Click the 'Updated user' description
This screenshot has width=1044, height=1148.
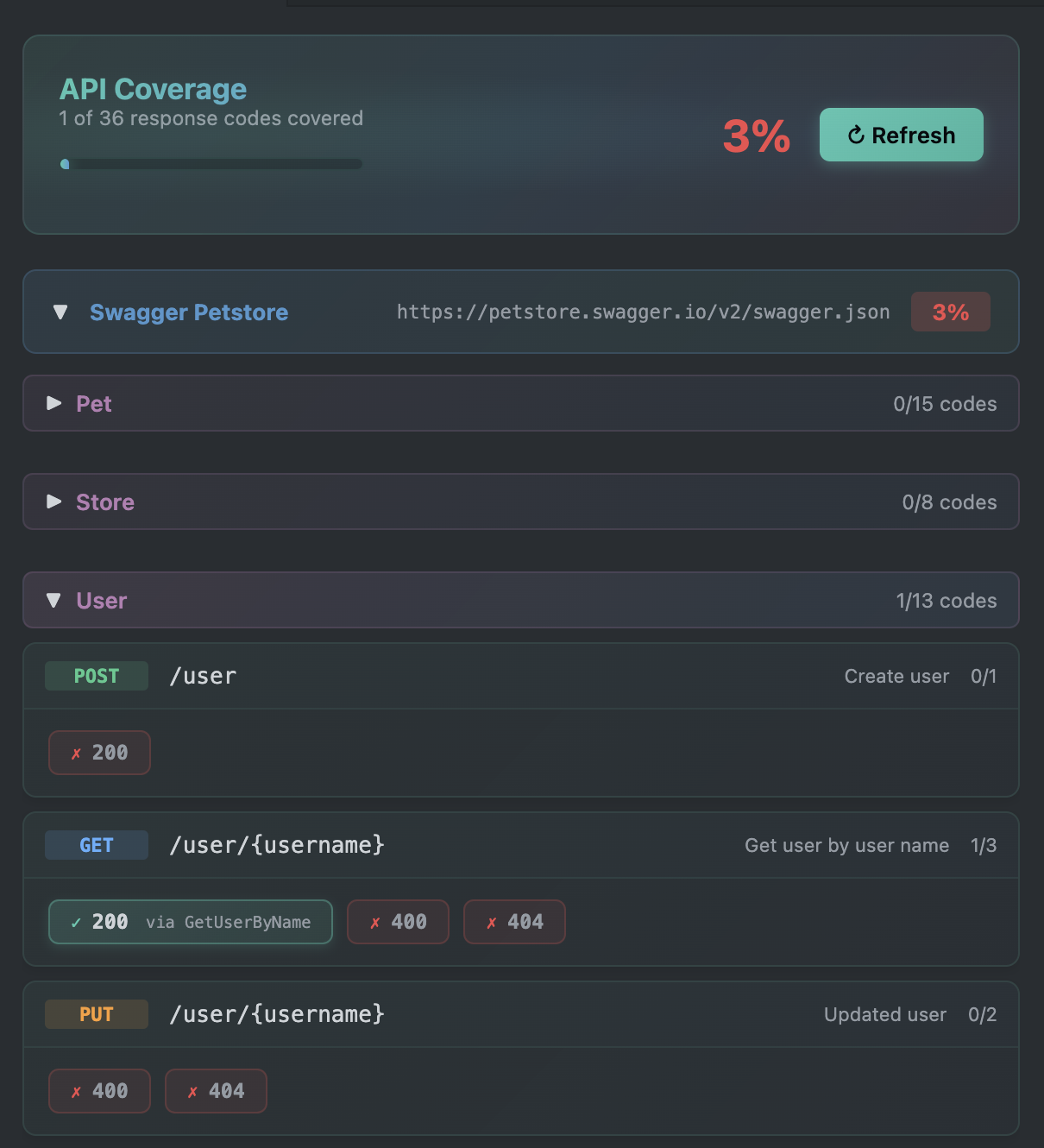pos(885,1014)
